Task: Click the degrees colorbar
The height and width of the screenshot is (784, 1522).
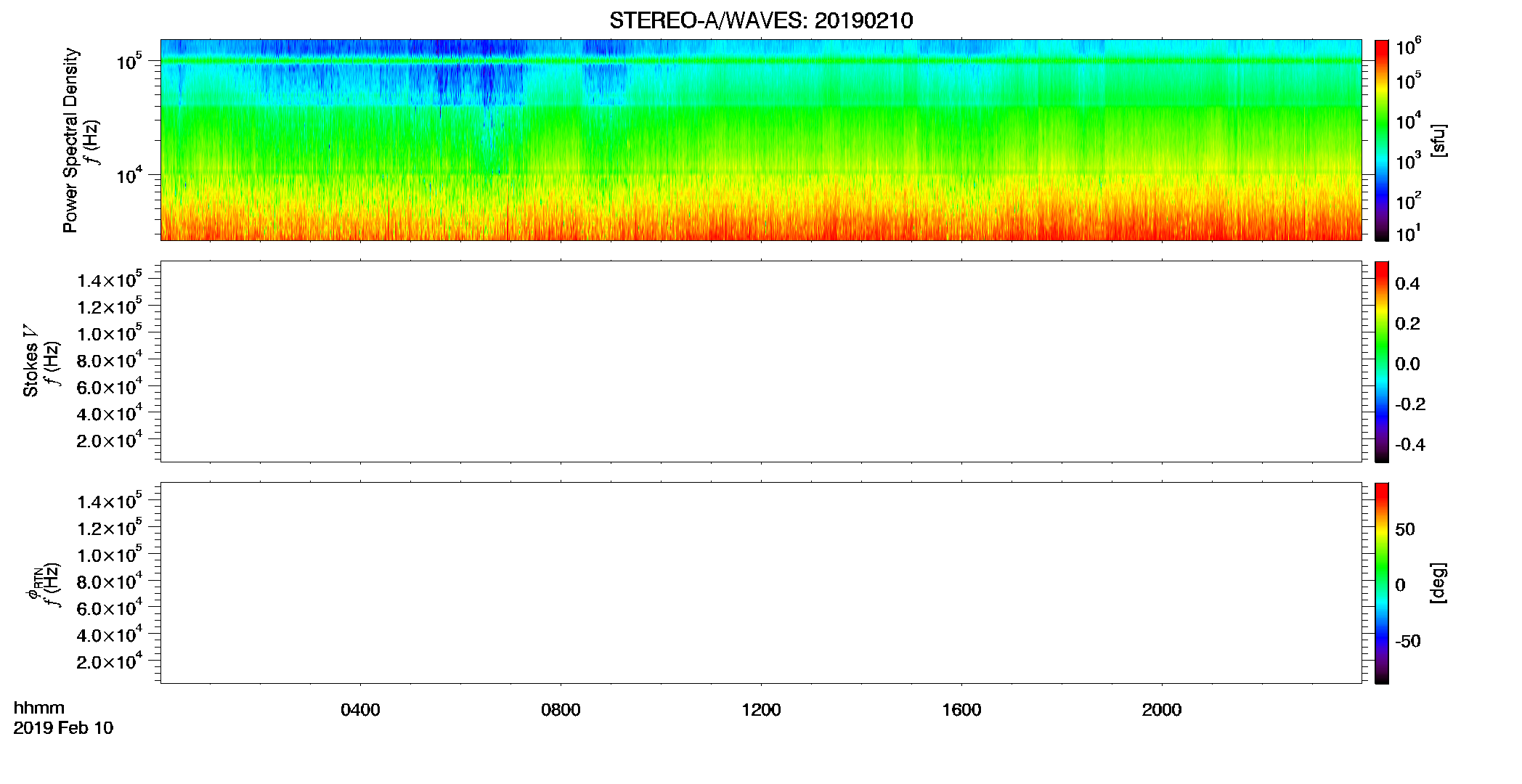Action: [1382, 583]
